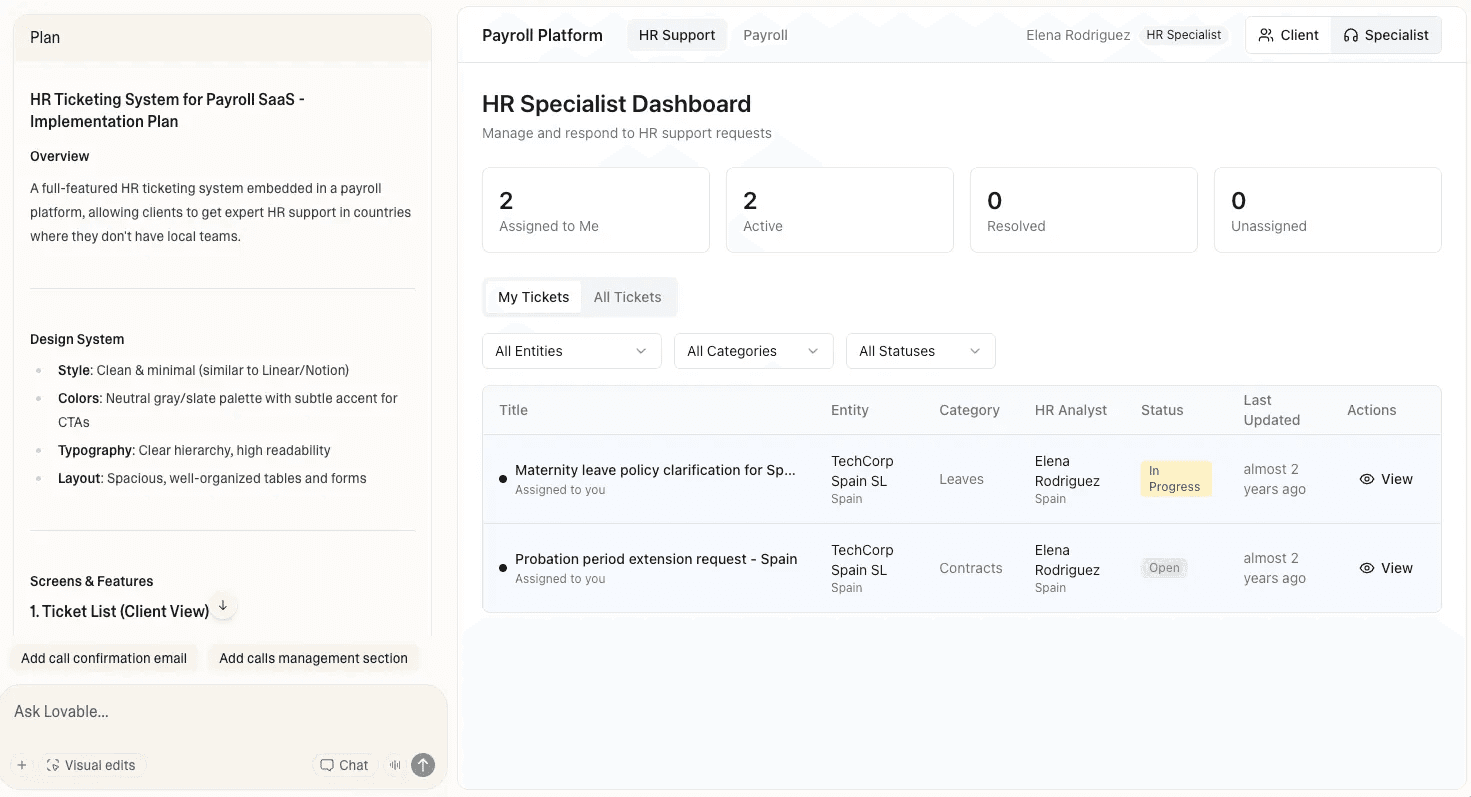Open Maternity leave policy clarification ticket title
This screenshot has width=1471, height=797.
click(655, 470)
